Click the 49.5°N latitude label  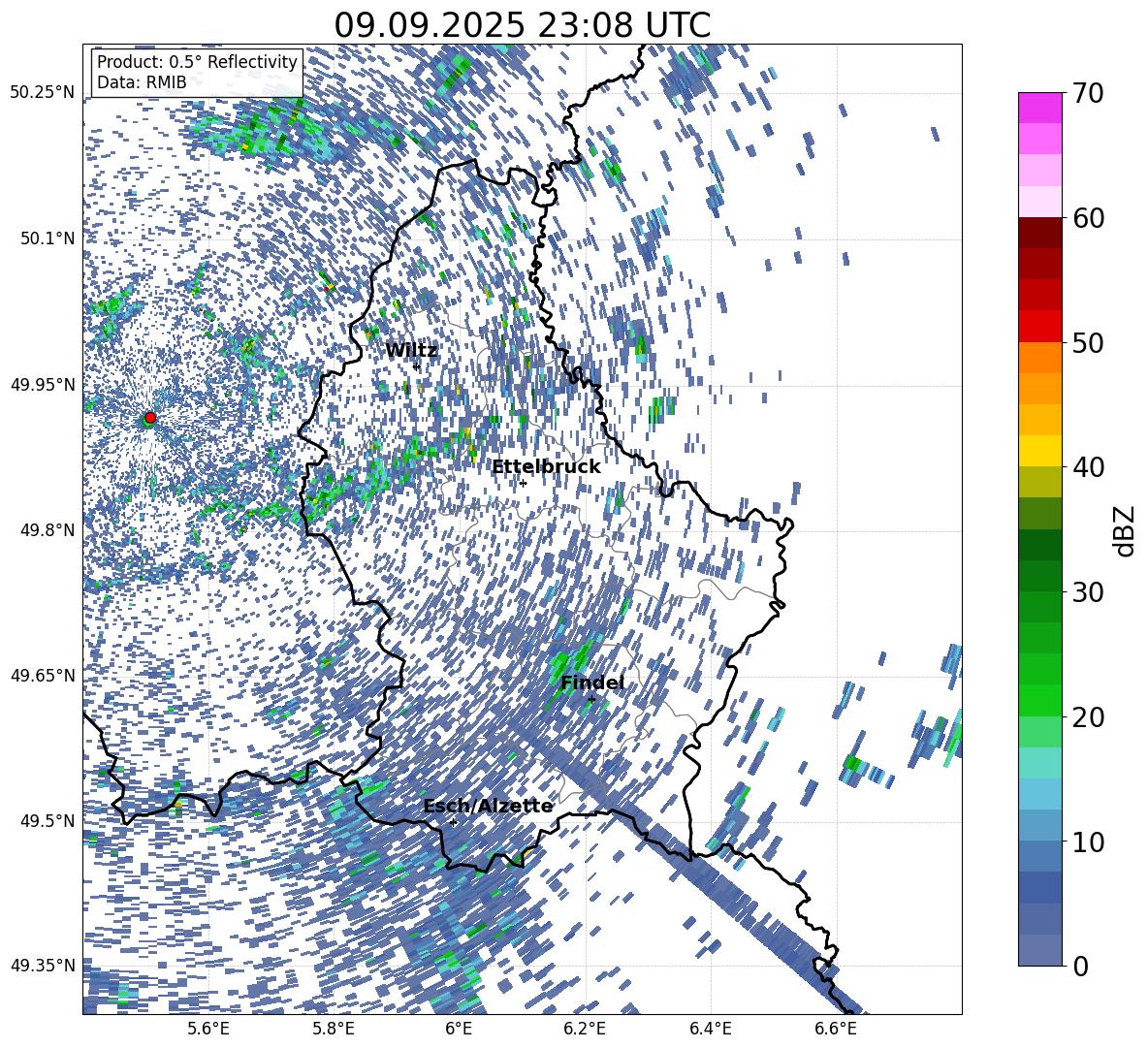pyautogui.click(x=48, y=820)
